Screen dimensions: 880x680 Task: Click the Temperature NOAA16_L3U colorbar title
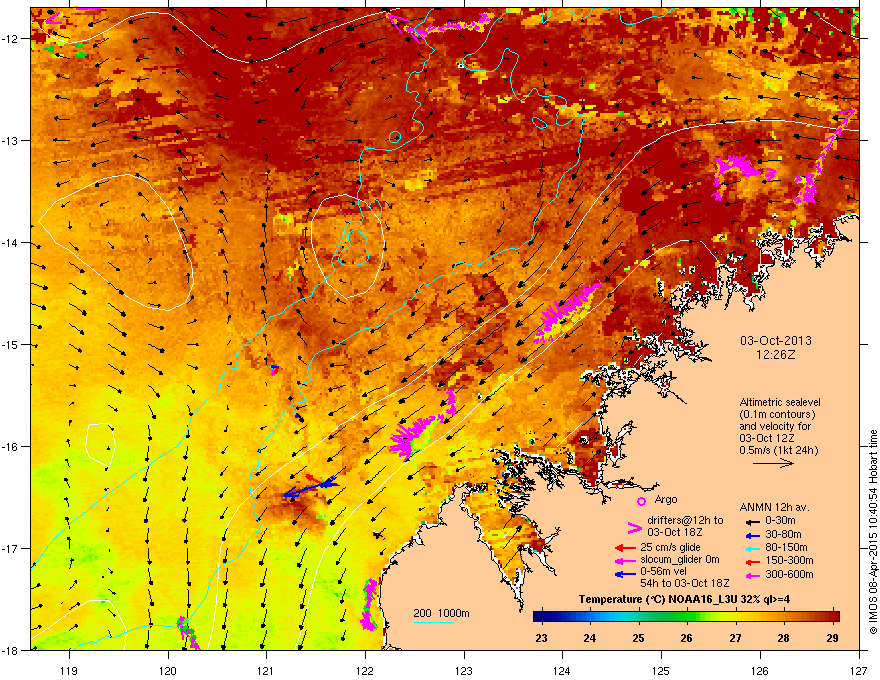point(684,599)
